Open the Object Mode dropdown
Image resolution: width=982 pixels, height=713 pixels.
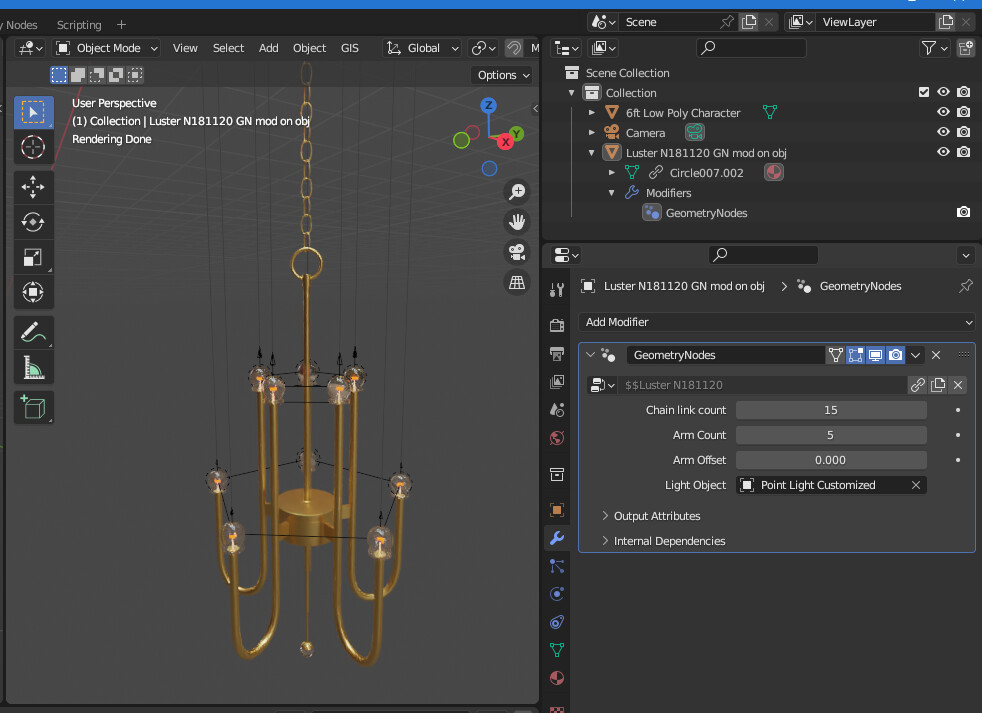pos(107,48)
